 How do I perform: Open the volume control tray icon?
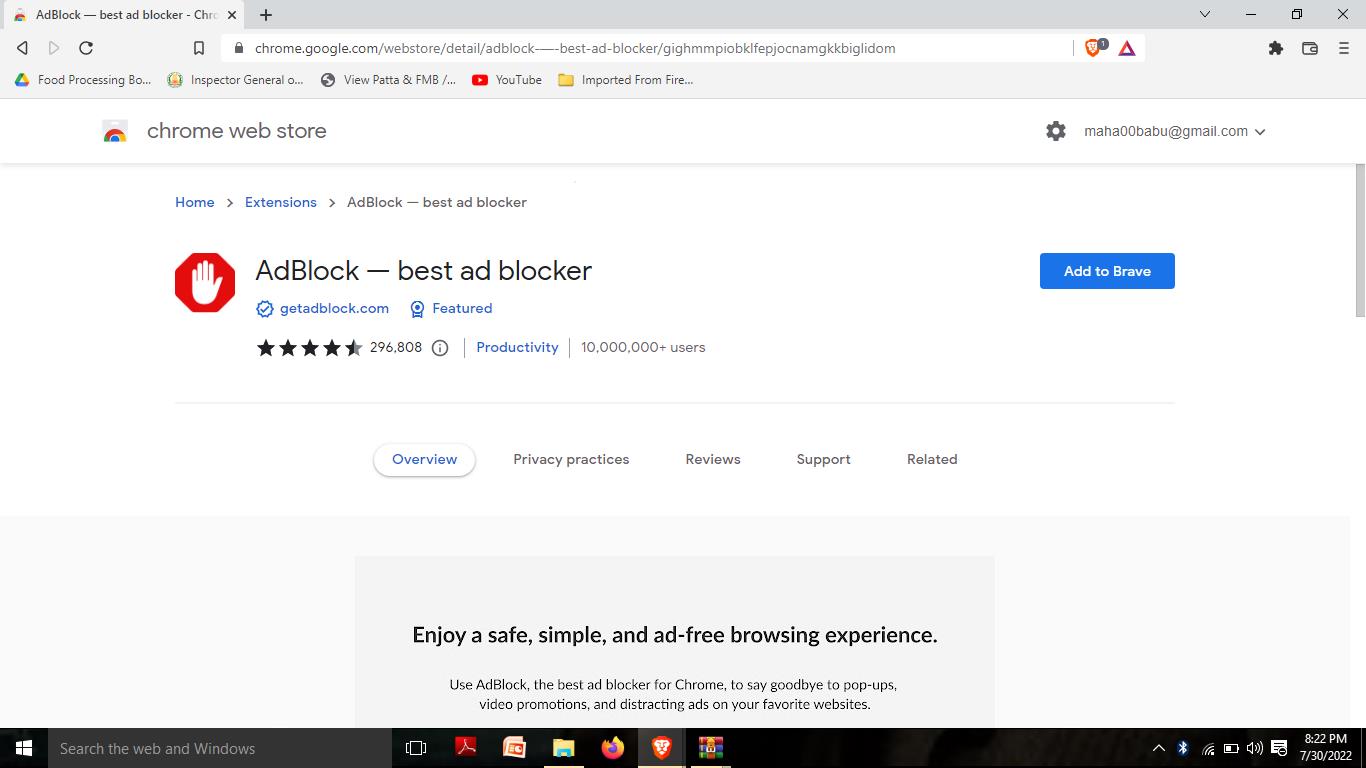click(x=1255, y=748)
